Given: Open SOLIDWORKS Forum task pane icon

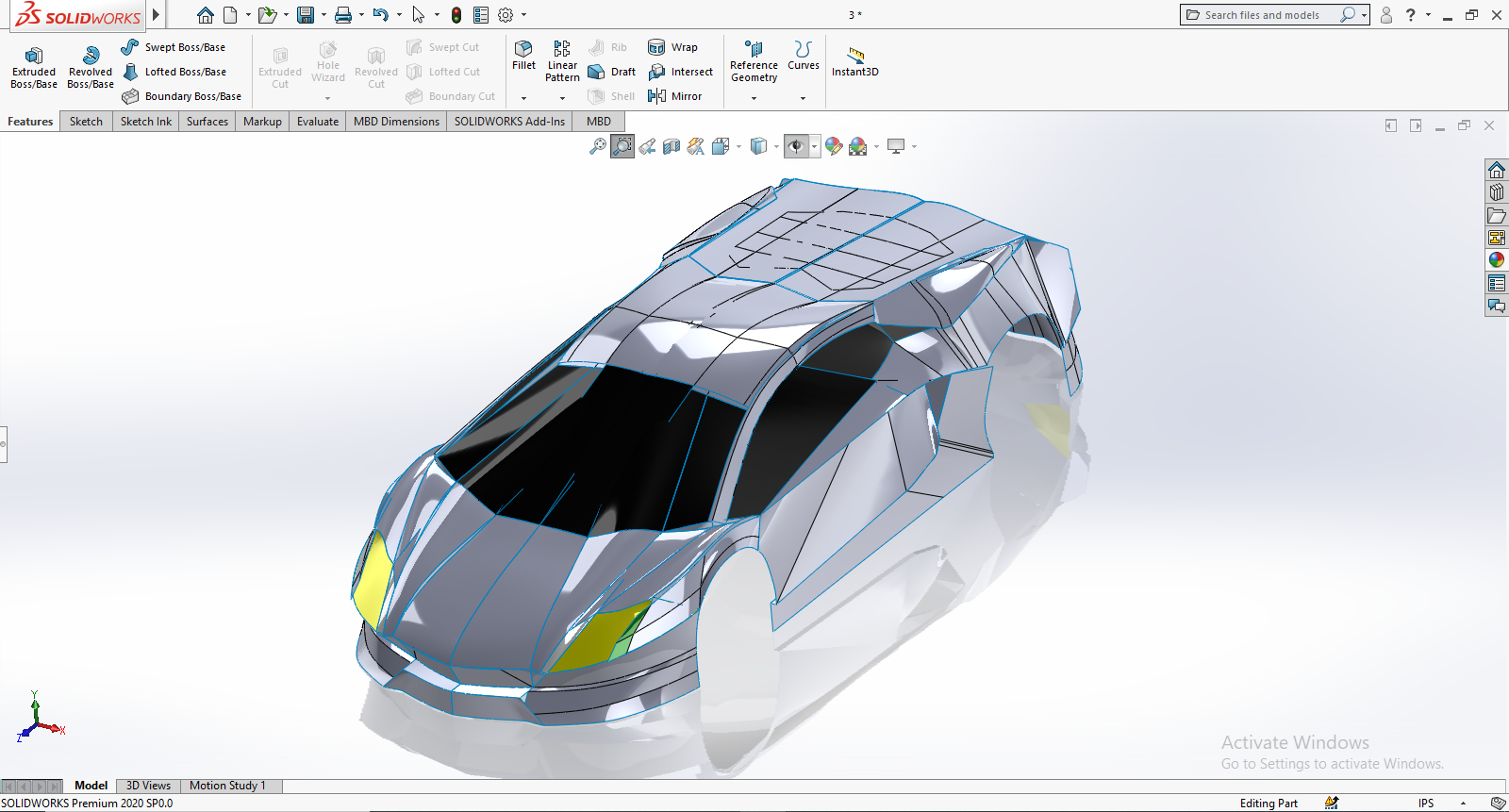Looking at the screenshot, I should [x=1497, y=306].
